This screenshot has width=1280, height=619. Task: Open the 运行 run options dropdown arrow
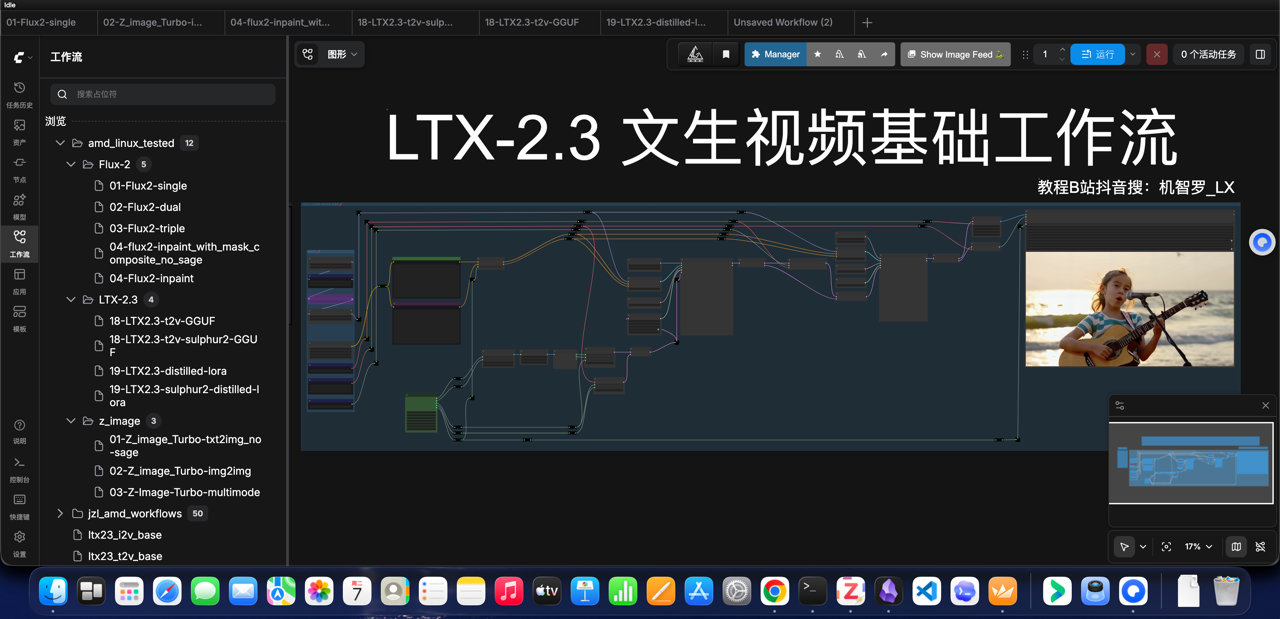(x=1133, y=54)
